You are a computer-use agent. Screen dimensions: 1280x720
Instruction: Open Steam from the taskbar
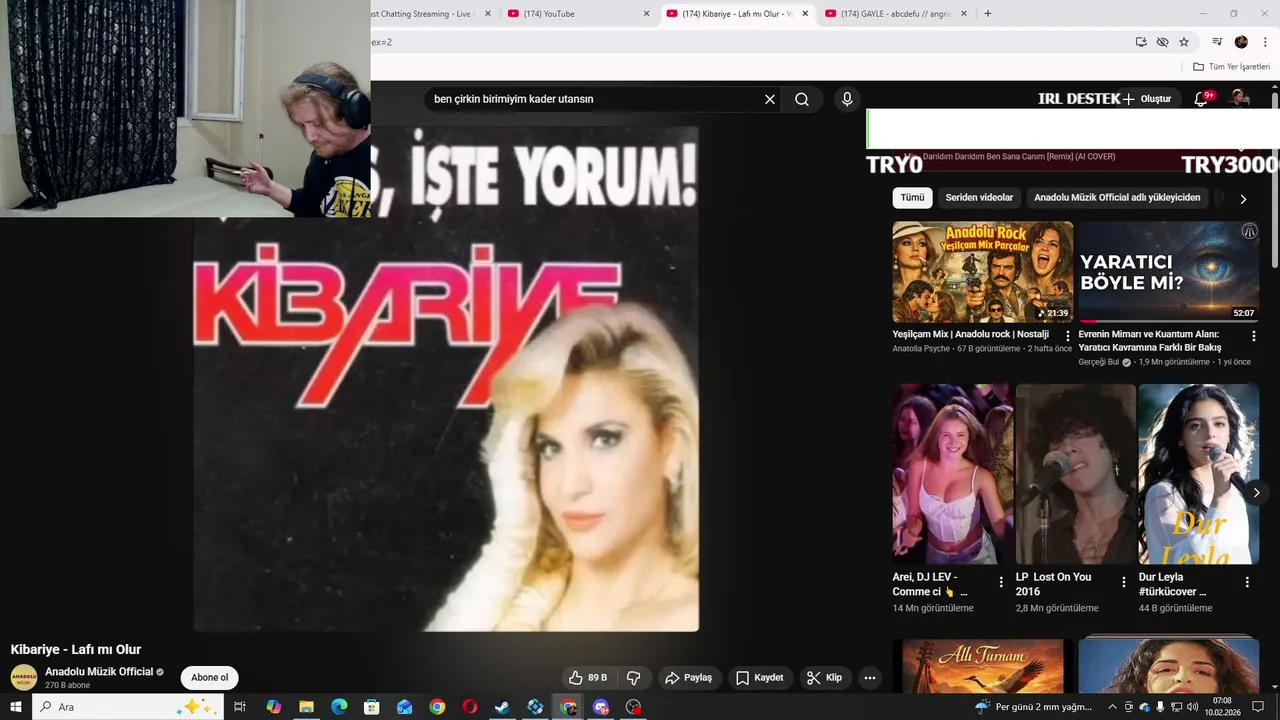pyautogui.click(x=502, y=707)
